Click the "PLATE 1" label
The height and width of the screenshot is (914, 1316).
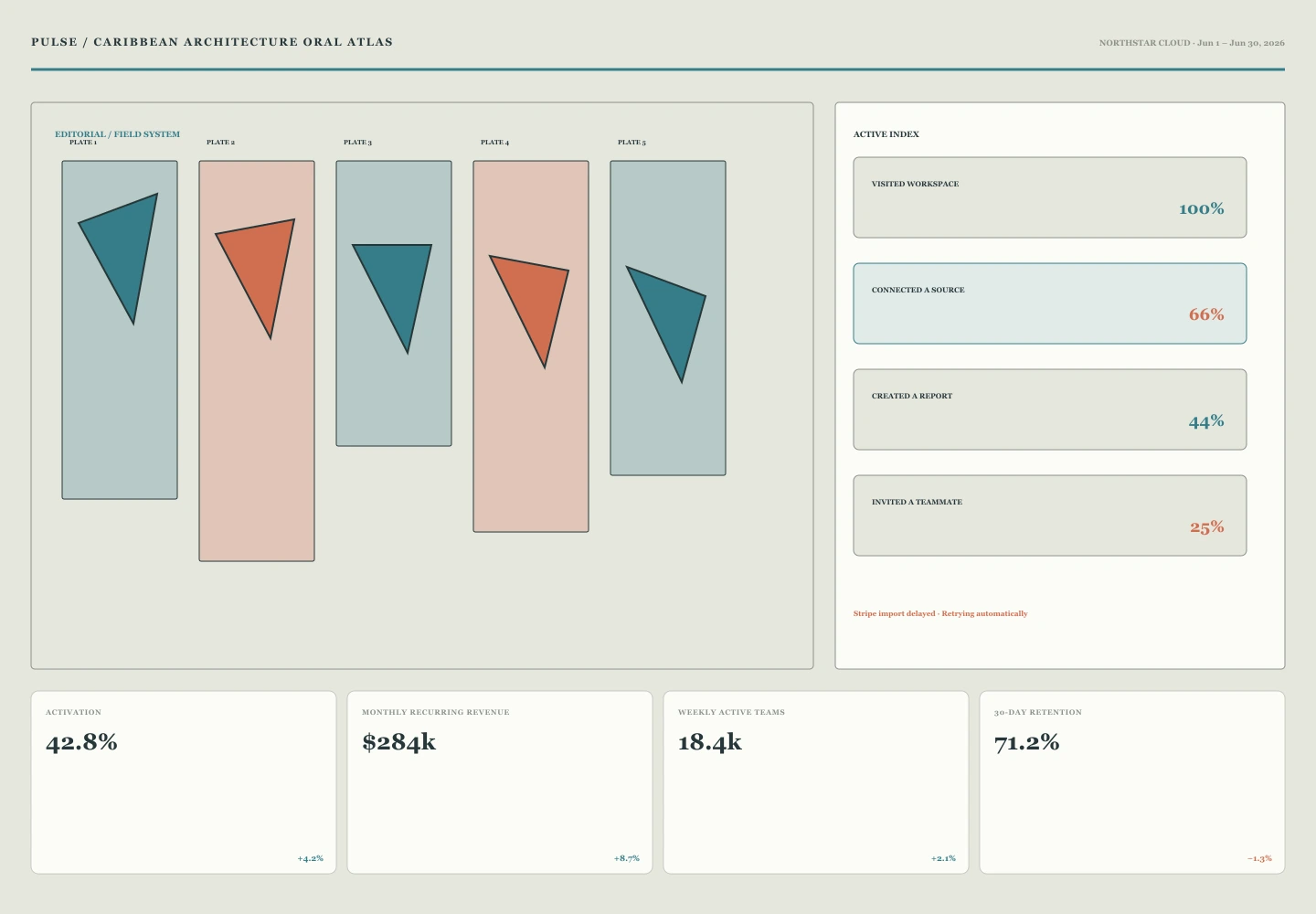tap(83, 143)
